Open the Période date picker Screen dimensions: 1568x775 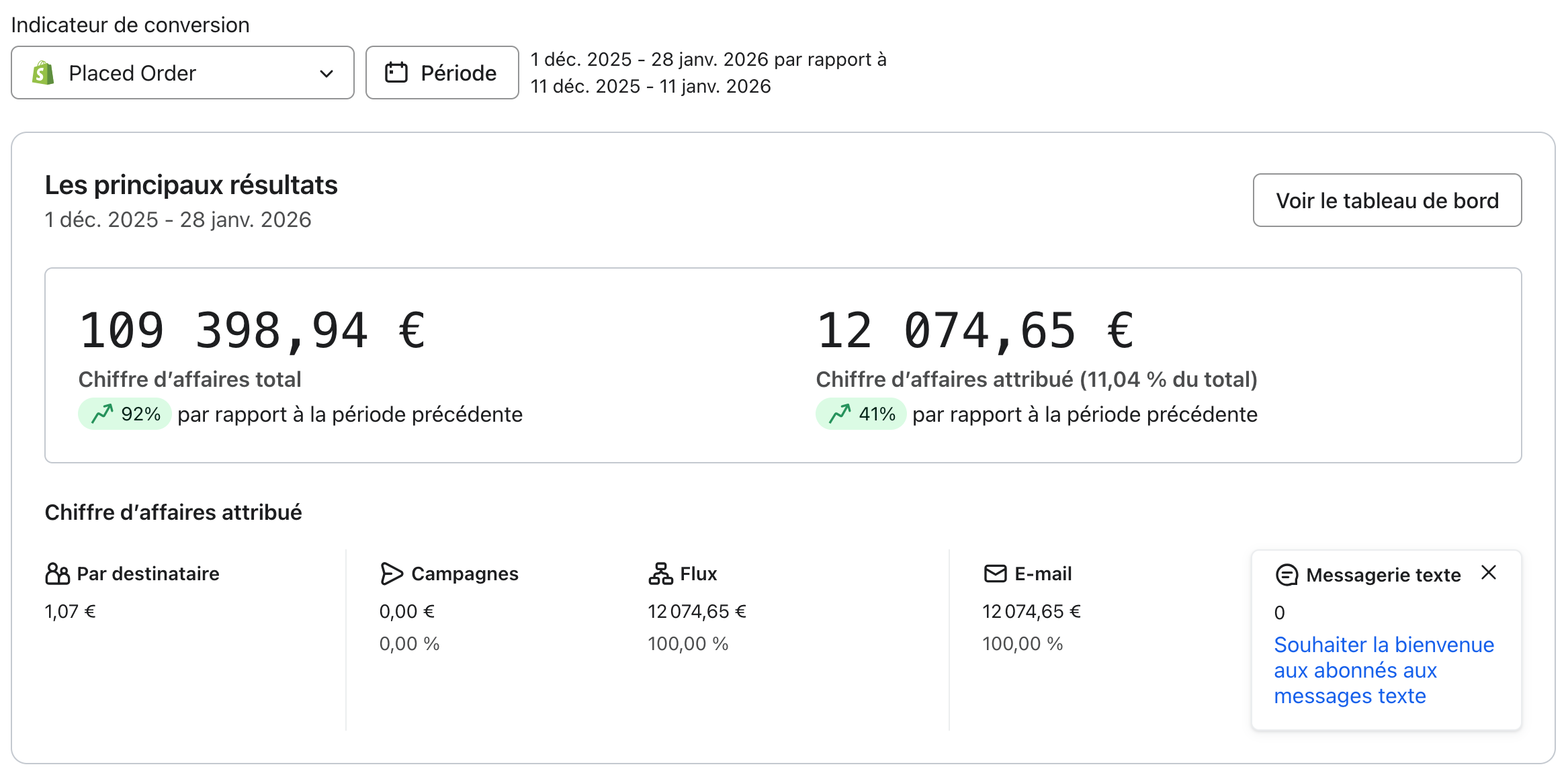(441, 73)
